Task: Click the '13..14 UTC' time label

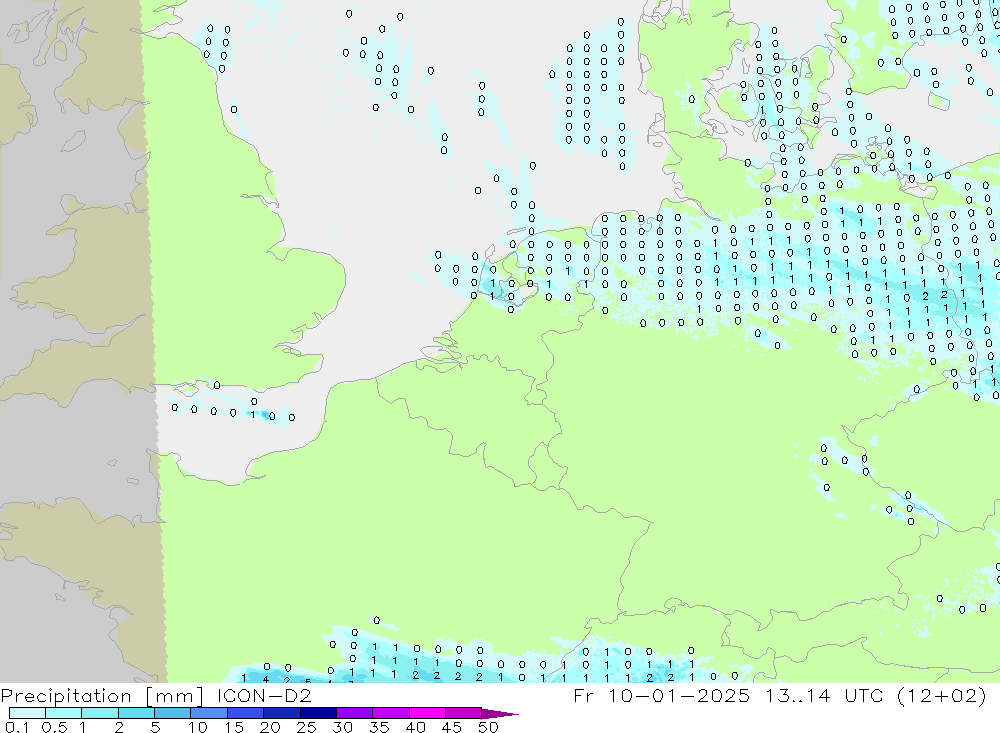Action: [825, 695]
